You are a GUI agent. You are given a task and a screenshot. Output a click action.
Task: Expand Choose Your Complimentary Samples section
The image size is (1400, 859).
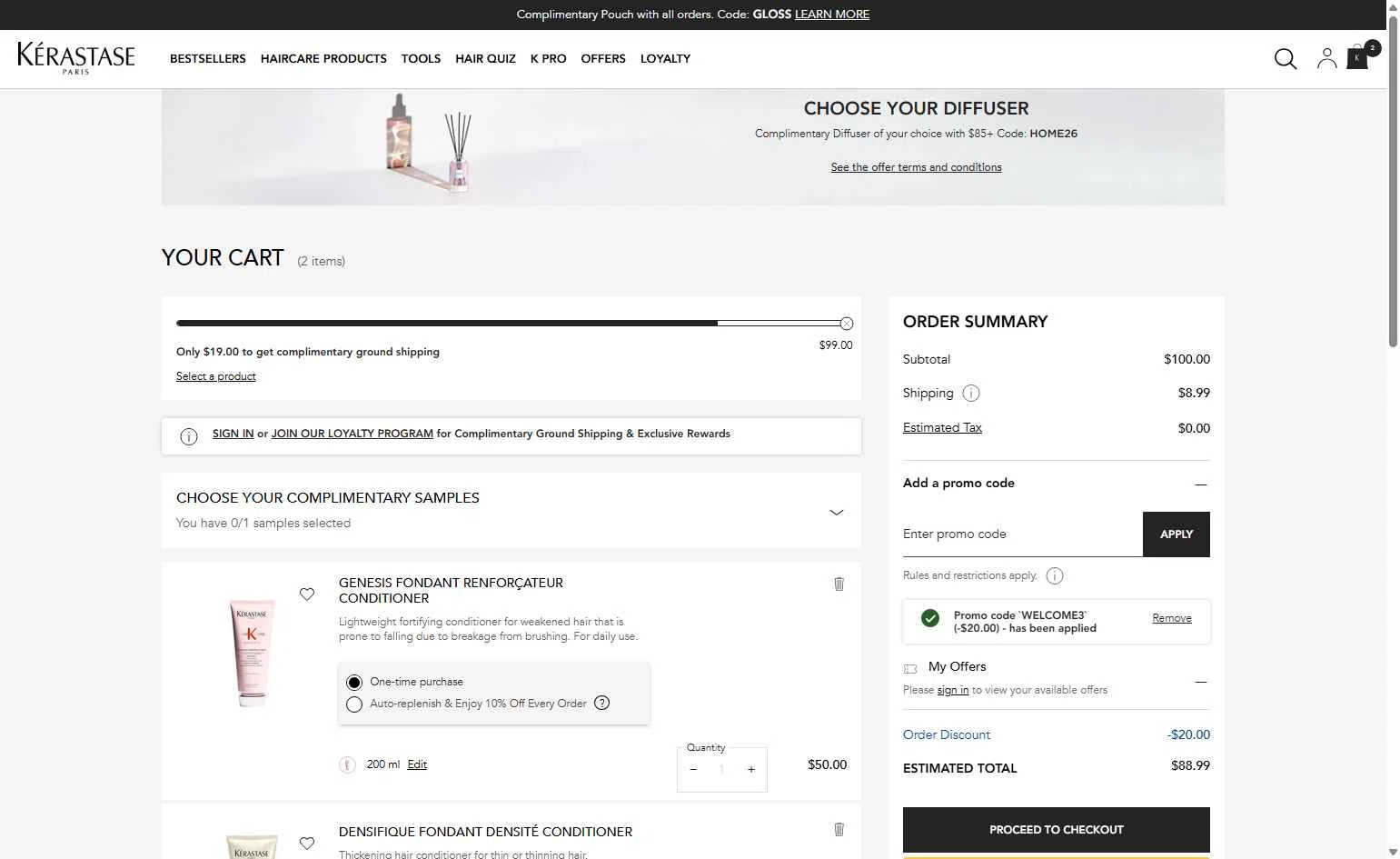837,512
